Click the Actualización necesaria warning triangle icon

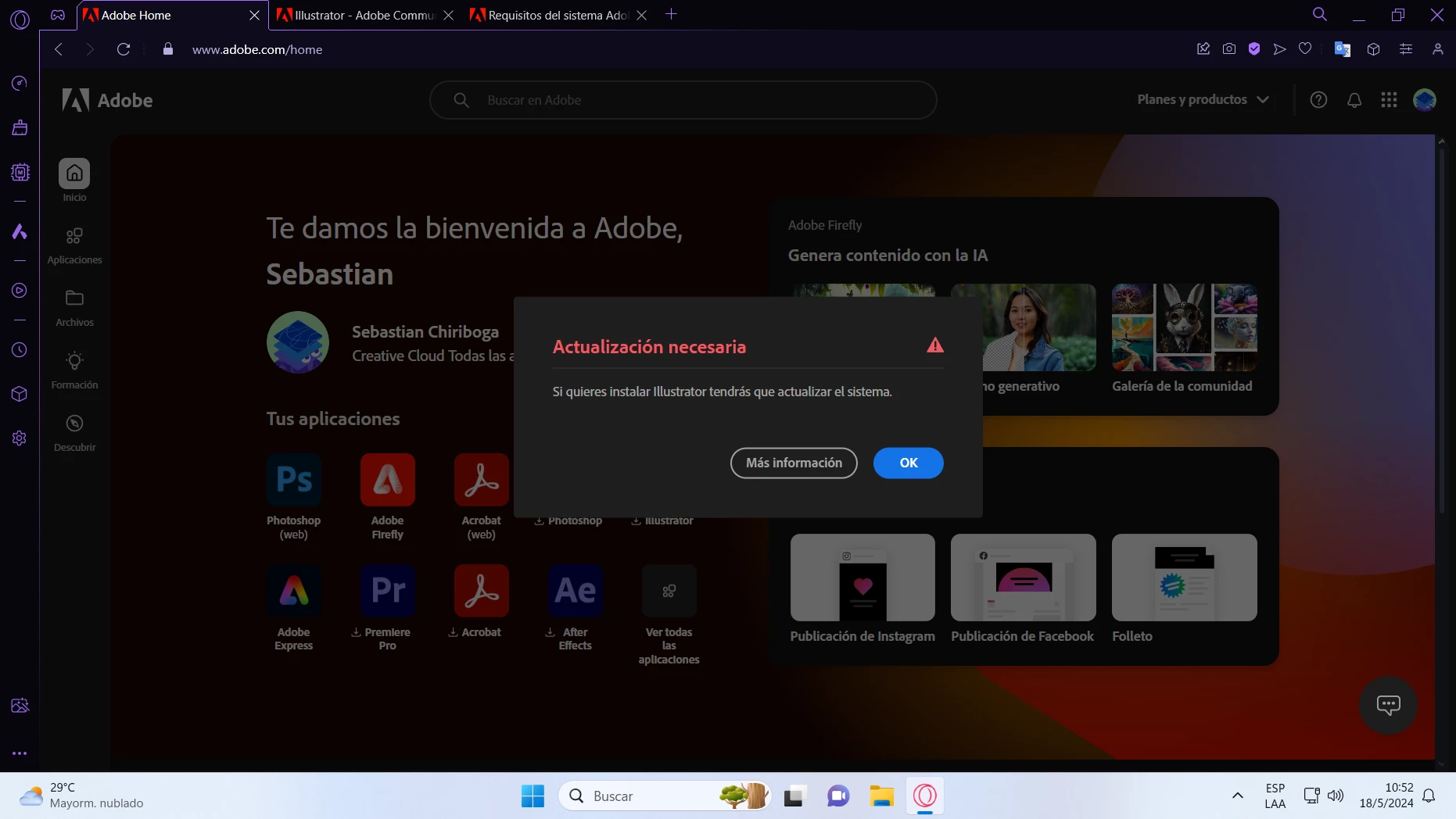935,345
